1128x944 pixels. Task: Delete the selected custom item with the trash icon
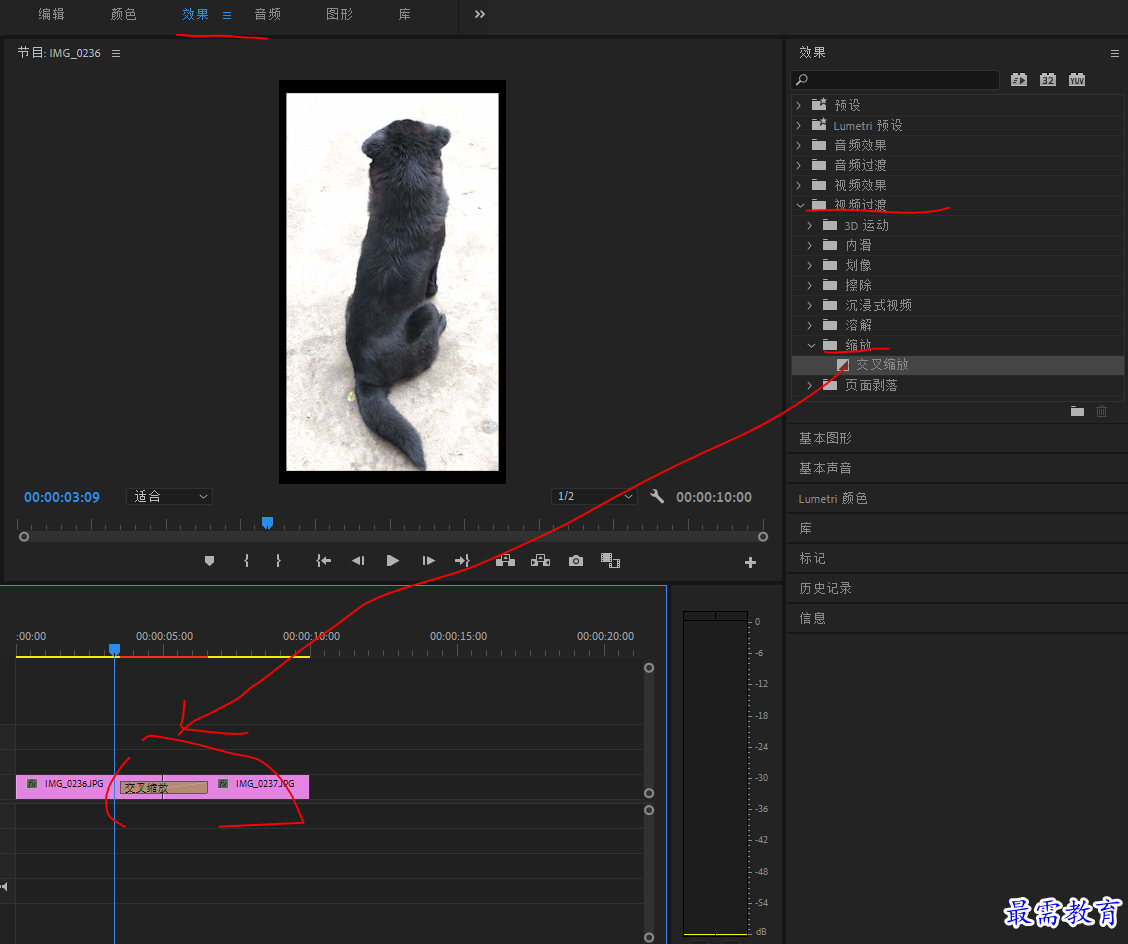(x=1101, y=412)
